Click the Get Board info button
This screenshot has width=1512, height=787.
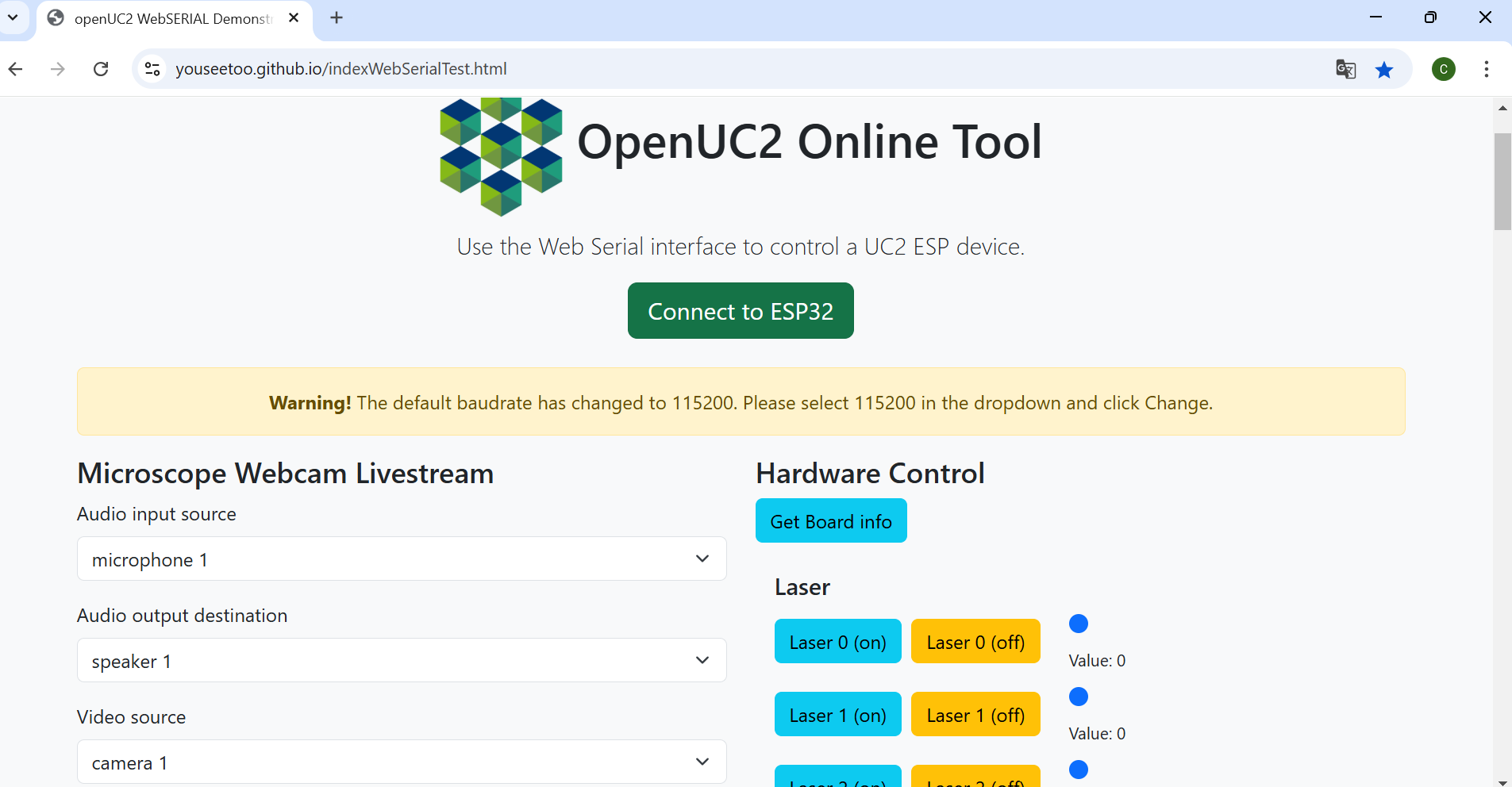(x=830, y=521)
